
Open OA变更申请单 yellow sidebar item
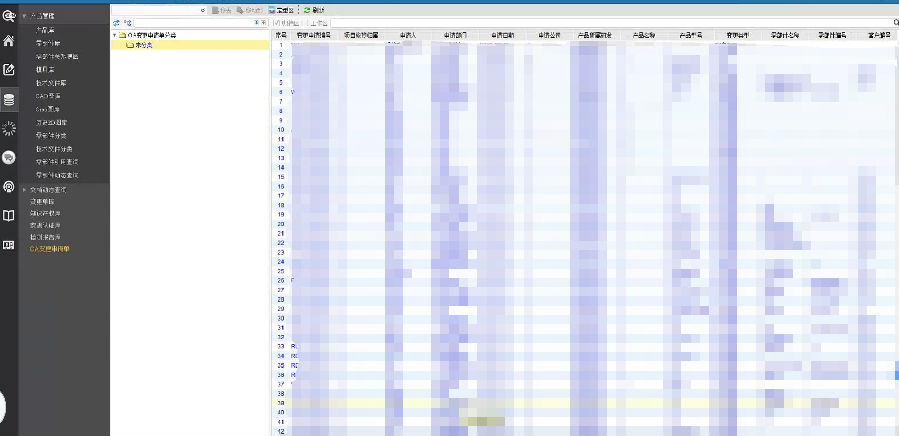click(x=50, y=249)
